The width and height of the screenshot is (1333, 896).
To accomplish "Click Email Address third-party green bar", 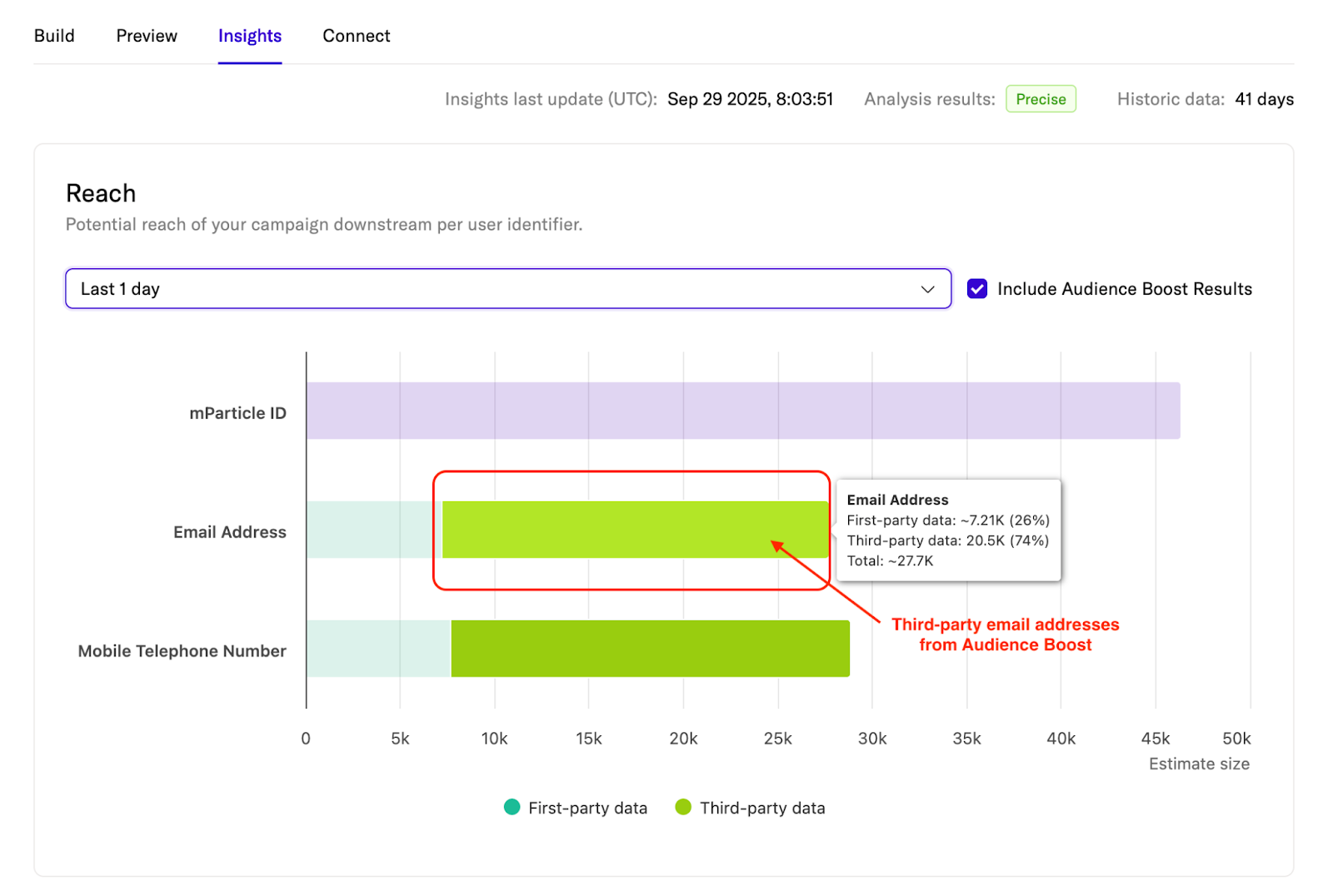I will click(633, 530).
